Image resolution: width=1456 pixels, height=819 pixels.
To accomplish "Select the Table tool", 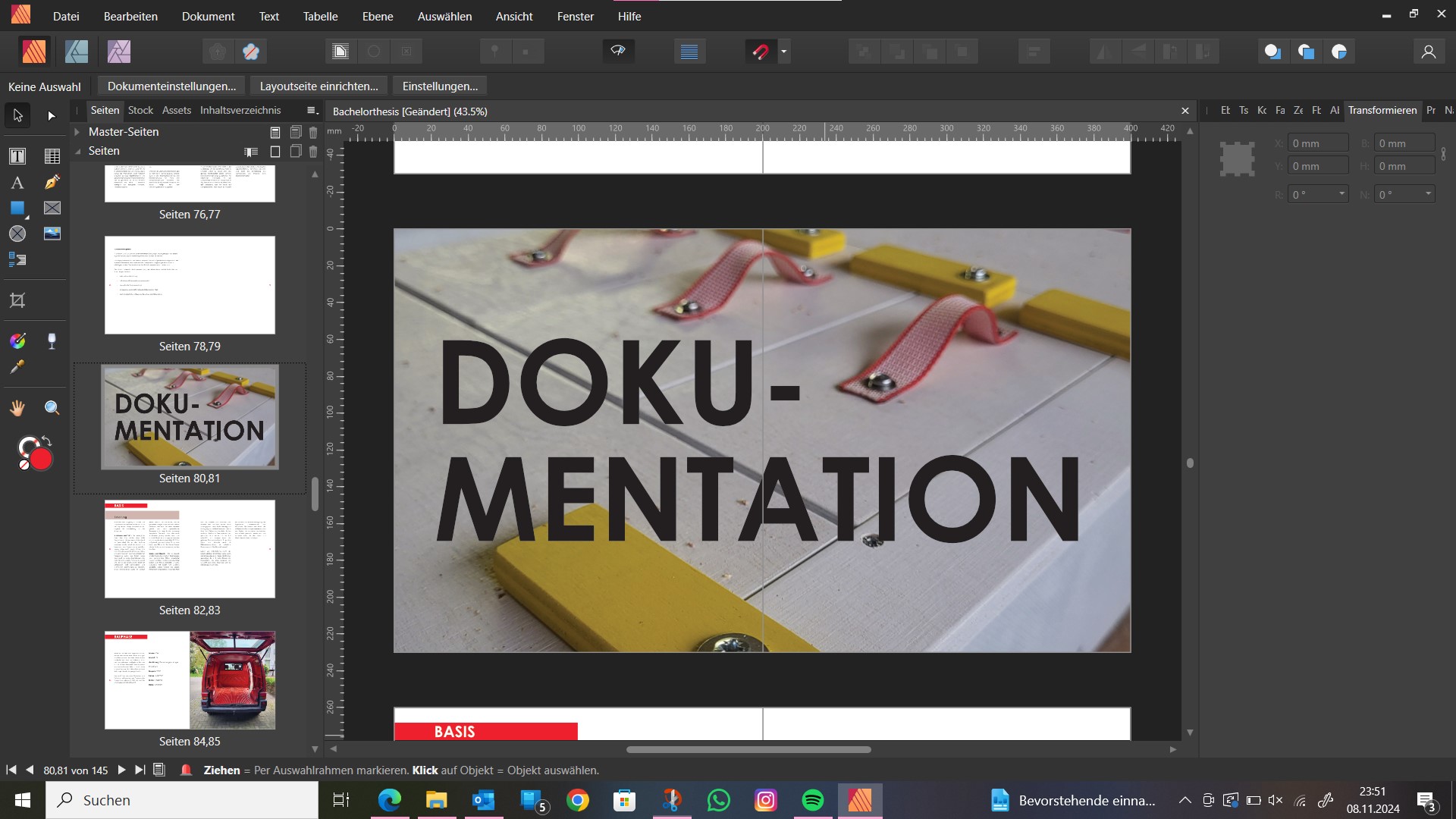I will pyautogui.click(x=52, y=156).
